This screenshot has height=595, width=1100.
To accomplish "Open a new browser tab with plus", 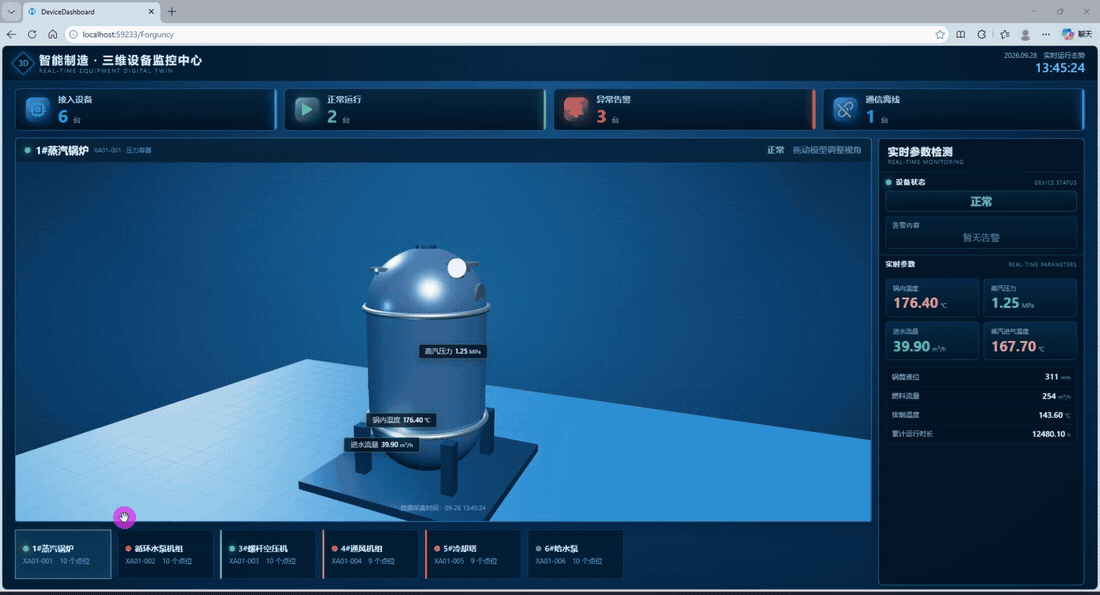I will click(x=172, y=11).
